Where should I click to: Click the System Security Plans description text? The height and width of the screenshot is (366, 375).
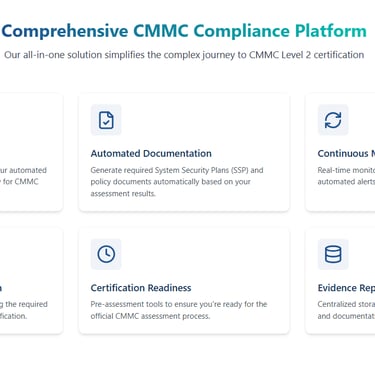point(177,182)
